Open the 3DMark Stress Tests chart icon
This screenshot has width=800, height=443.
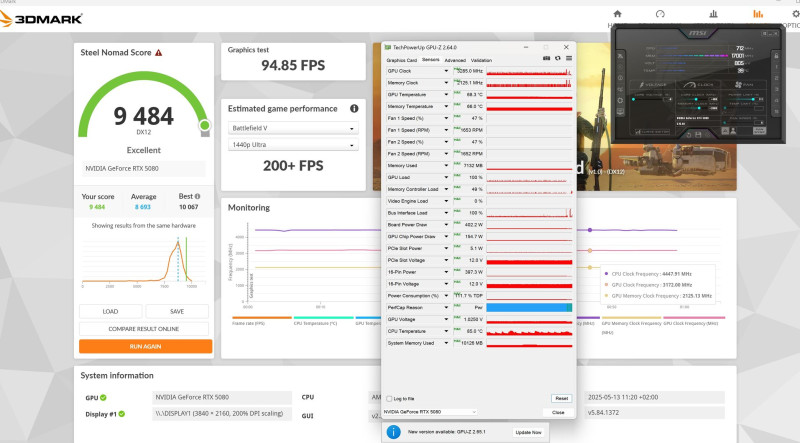713,14
